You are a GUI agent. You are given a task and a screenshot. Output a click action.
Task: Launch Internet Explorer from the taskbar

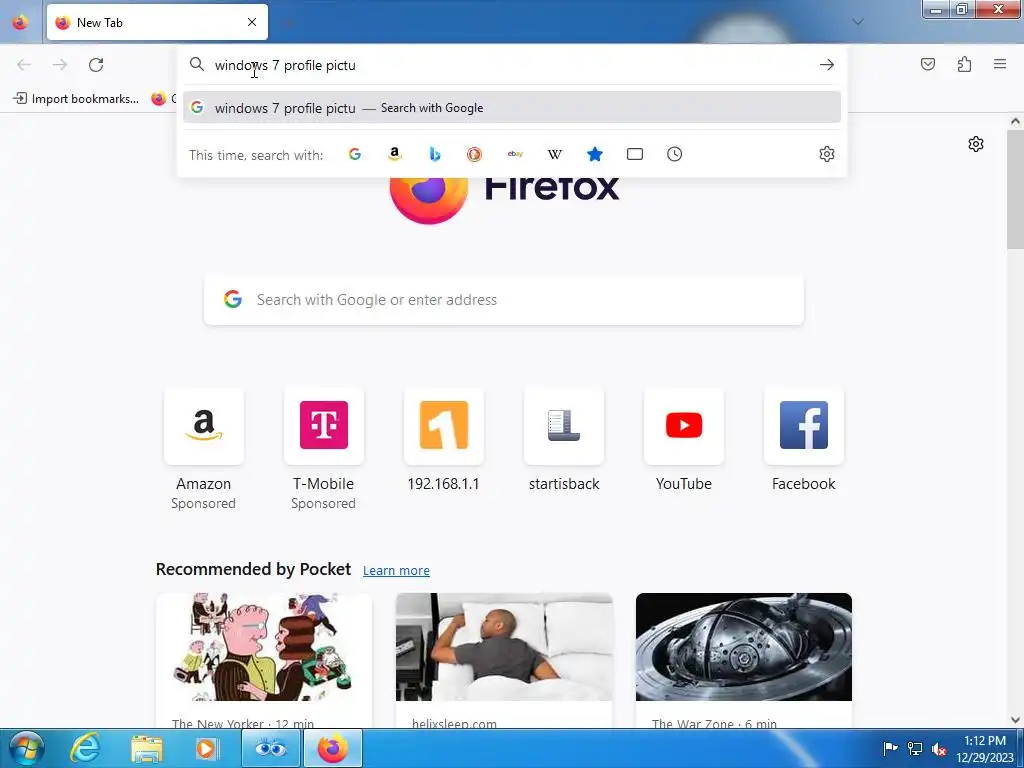[x=86, y=748]
